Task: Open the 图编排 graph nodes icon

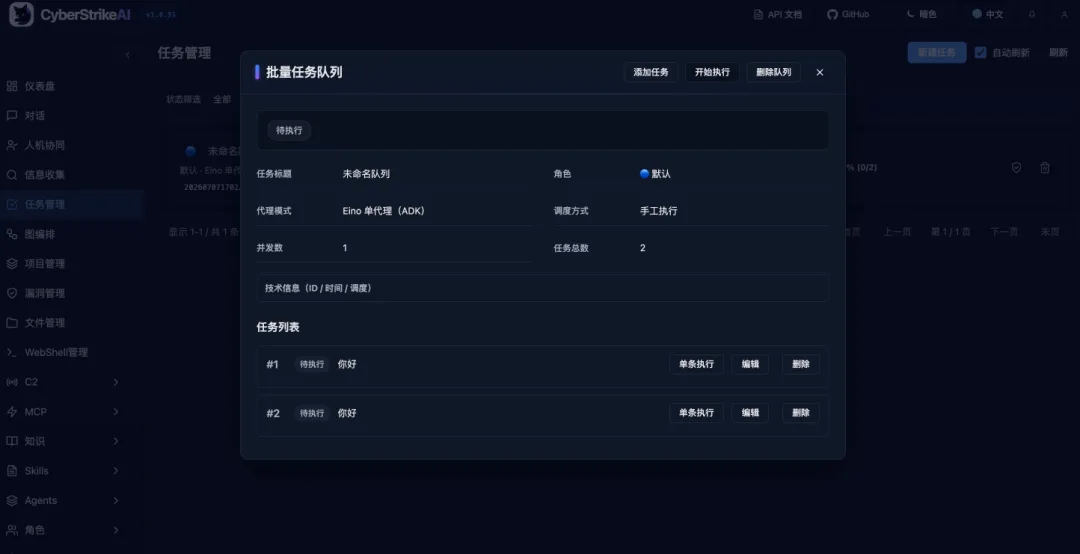Action: (x=12, y=234)
